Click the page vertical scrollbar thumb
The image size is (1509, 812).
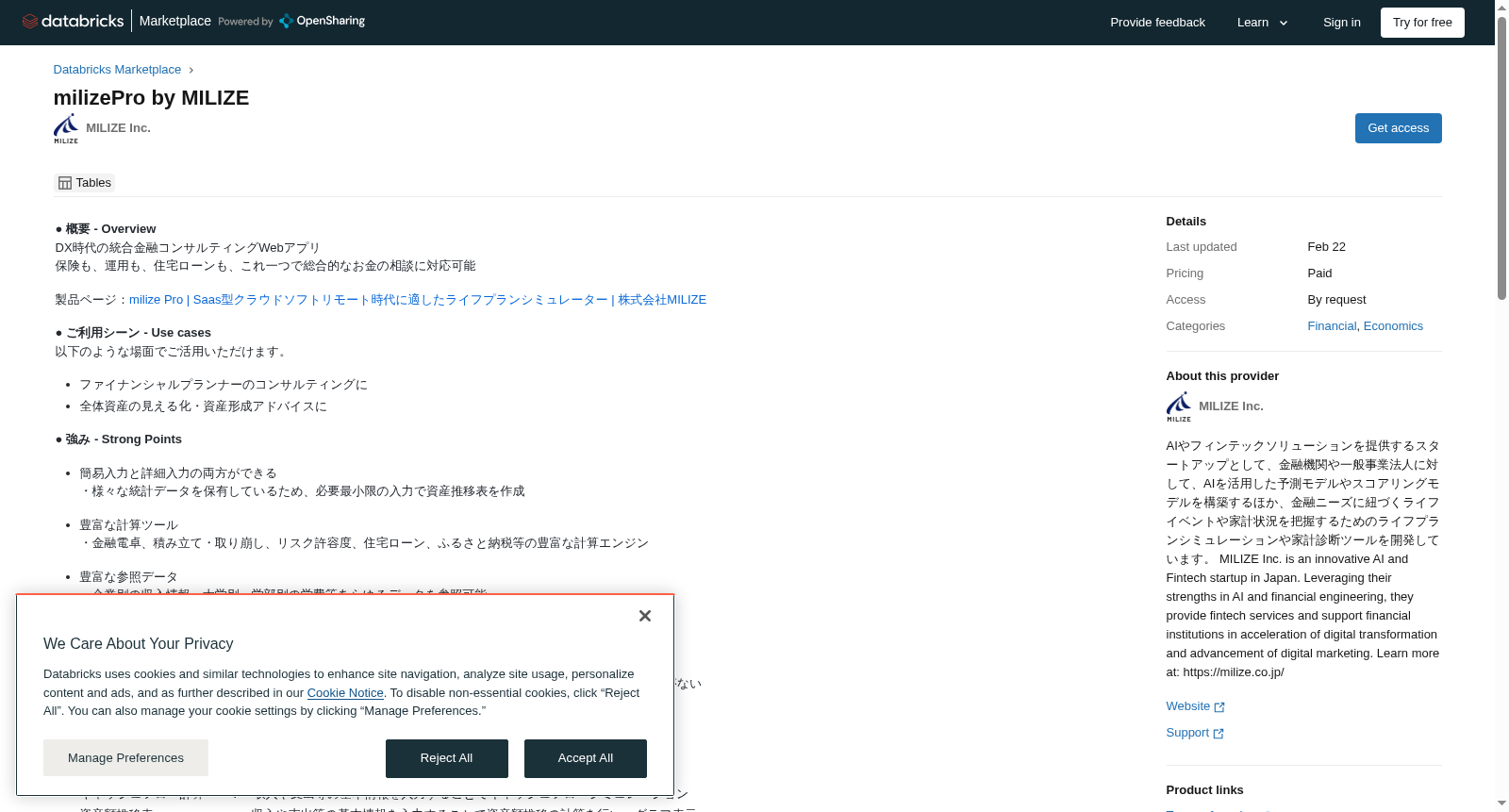[1501, 157]
